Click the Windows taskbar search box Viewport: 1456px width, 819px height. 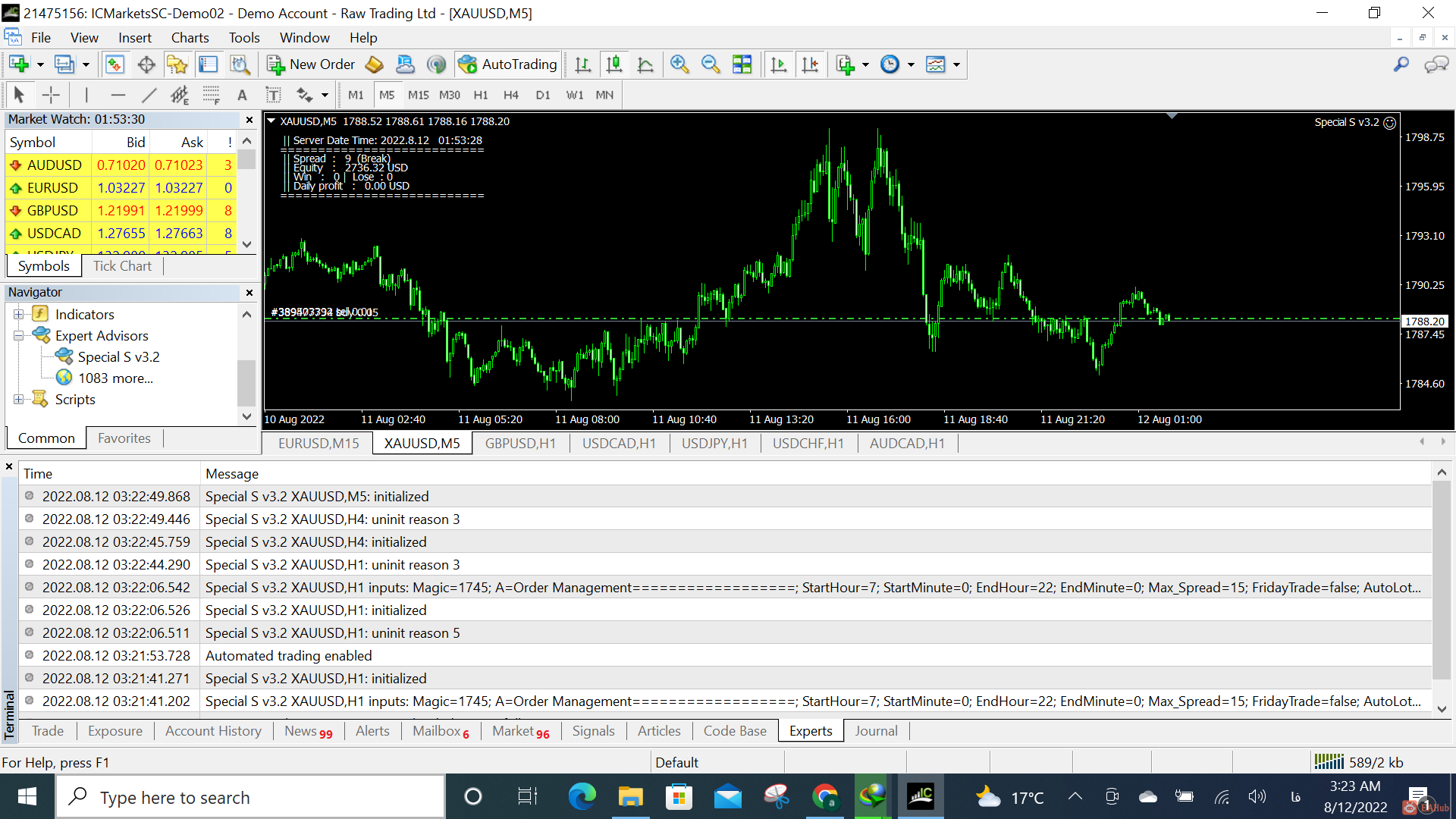tap(250, 797)
